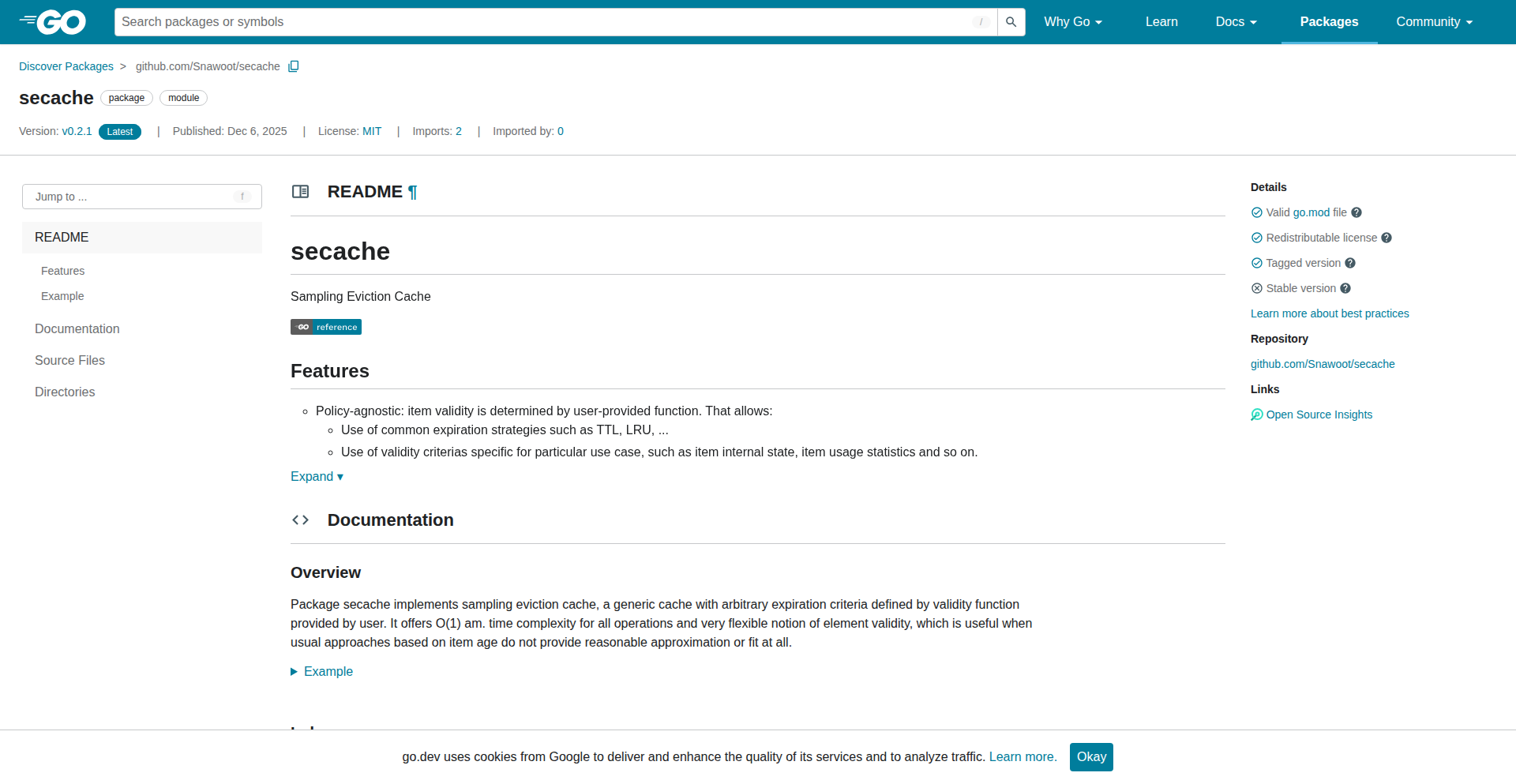The width and height of the screenshot is (1516, 784).
Task: Go to the Learn menu item
Action: [1161, 22]
